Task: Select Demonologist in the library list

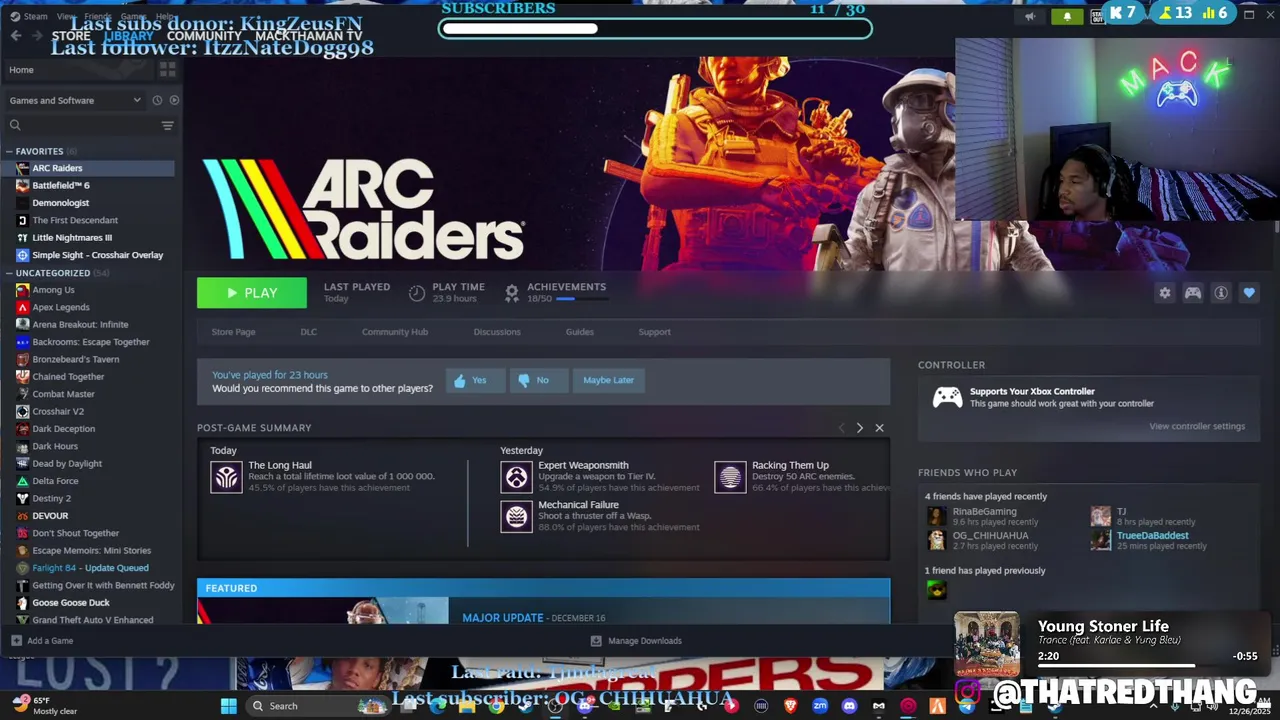Action: [x=60, y=203]
